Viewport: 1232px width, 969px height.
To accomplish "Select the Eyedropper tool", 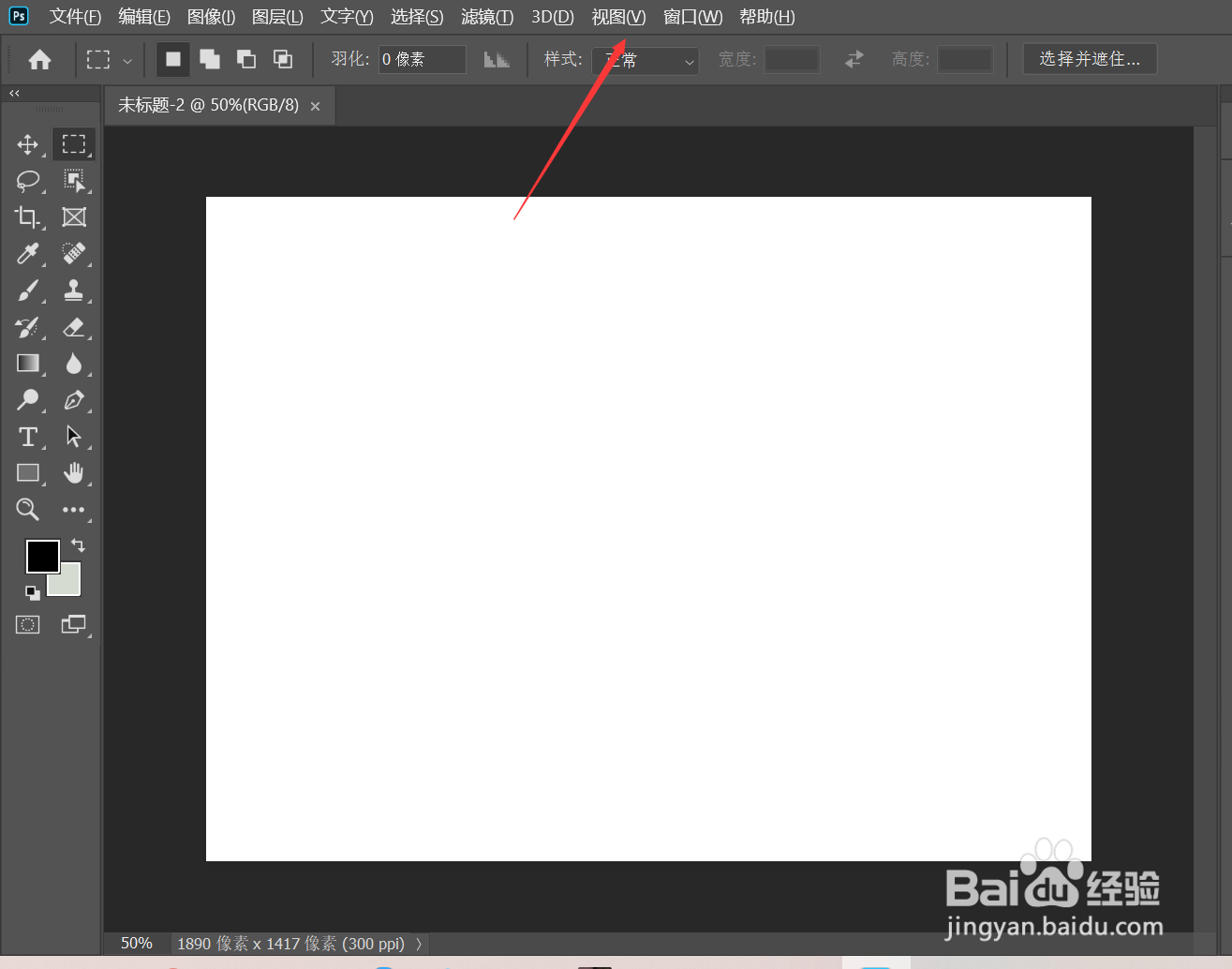I will pos(28,254).
